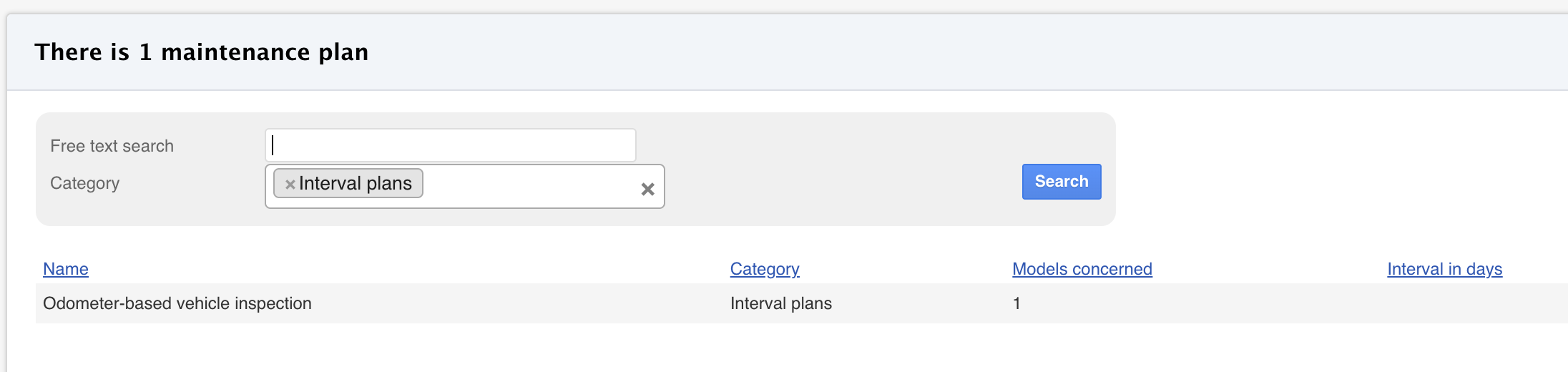Sort by Models concerned column
Image resolution: width=1568 pixels, height=372 pixels.
pos(1082,269)
